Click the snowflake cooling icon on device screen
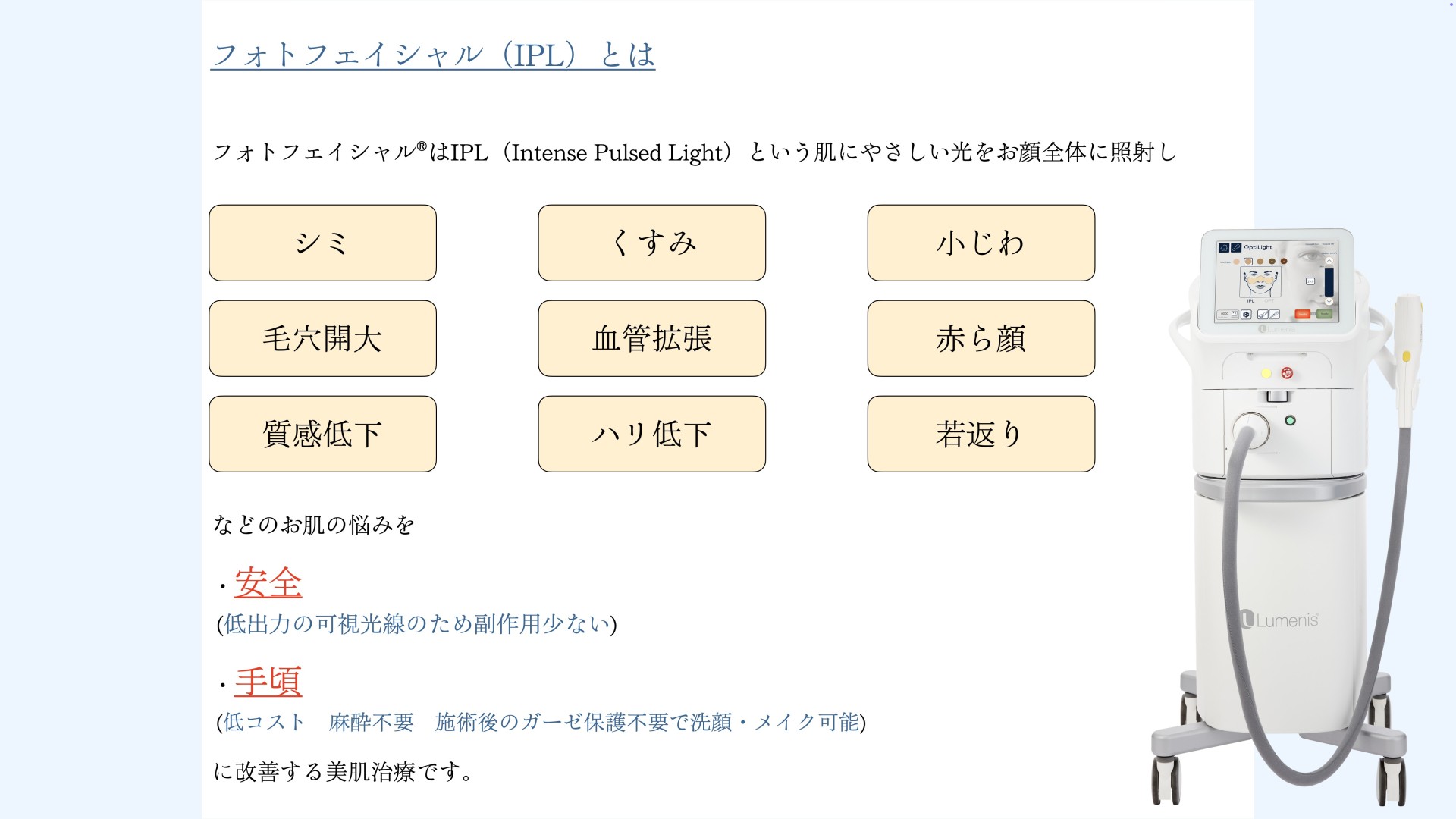This screenshot has width=1456, height=819. (x=1246, y=314)
